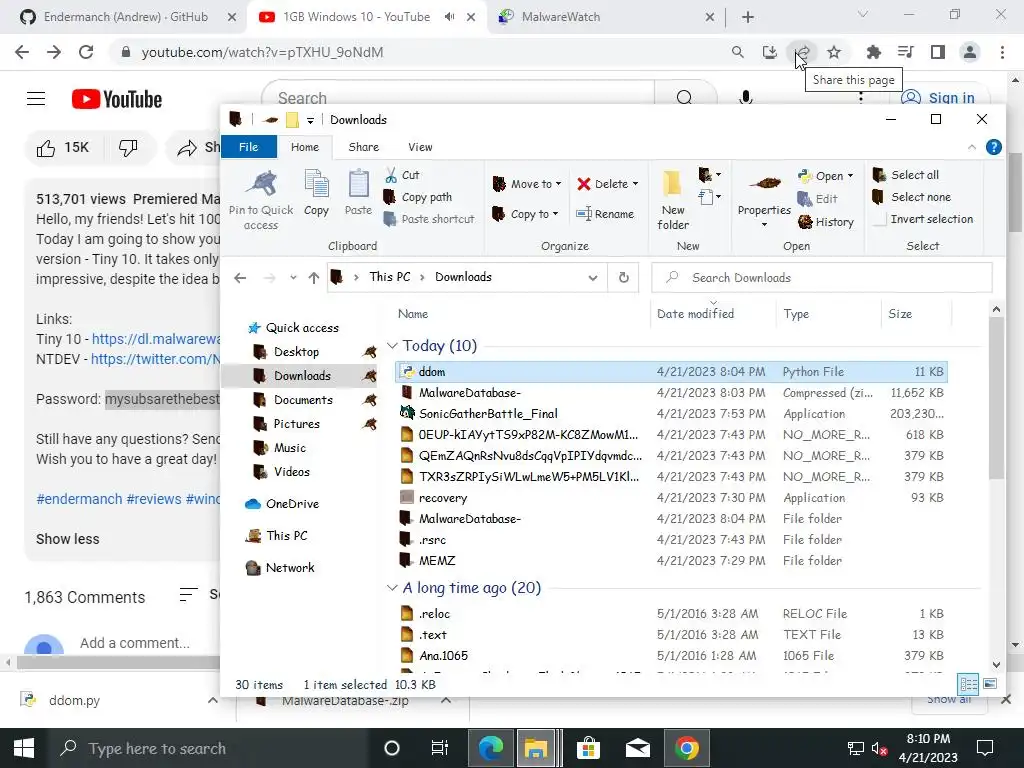
Task: Click Select none in ribbon
Action: click(x=912, y=197)
